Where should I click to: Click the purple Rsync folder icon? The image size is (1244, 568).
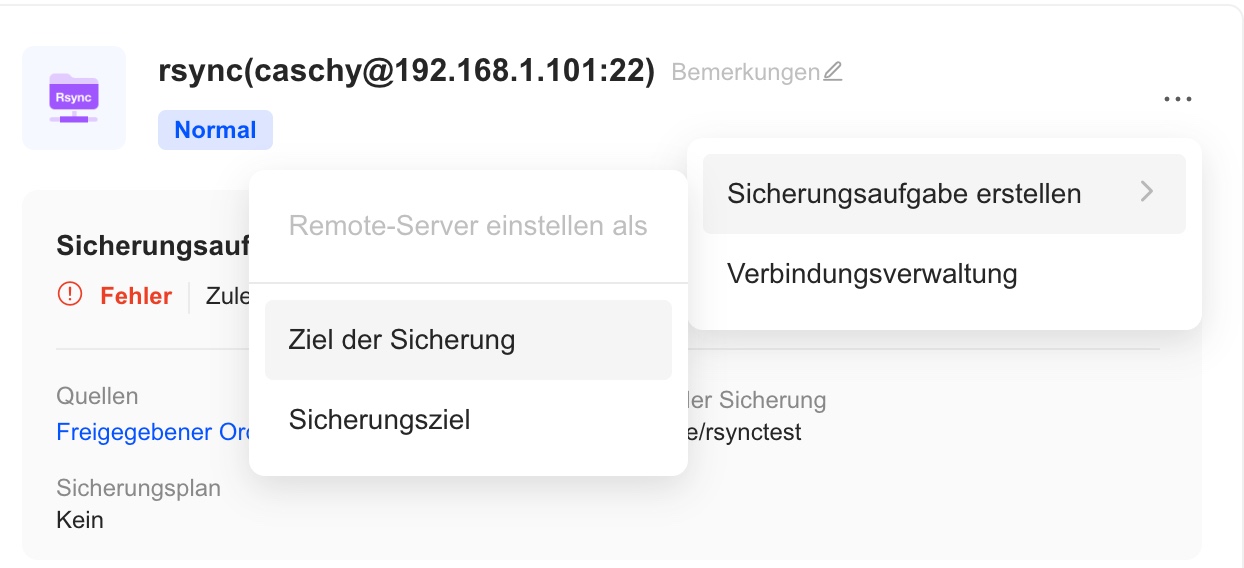click(74, 98)
